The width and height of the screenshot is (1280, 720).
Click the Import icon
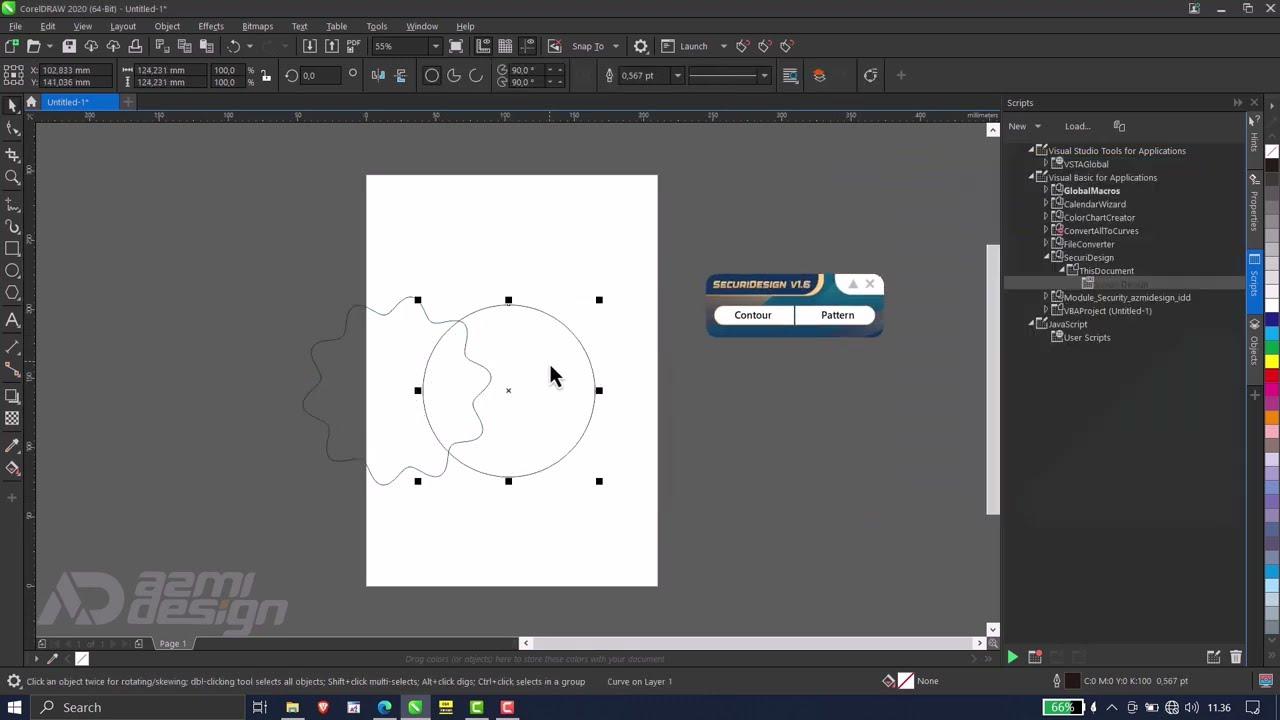309,46
